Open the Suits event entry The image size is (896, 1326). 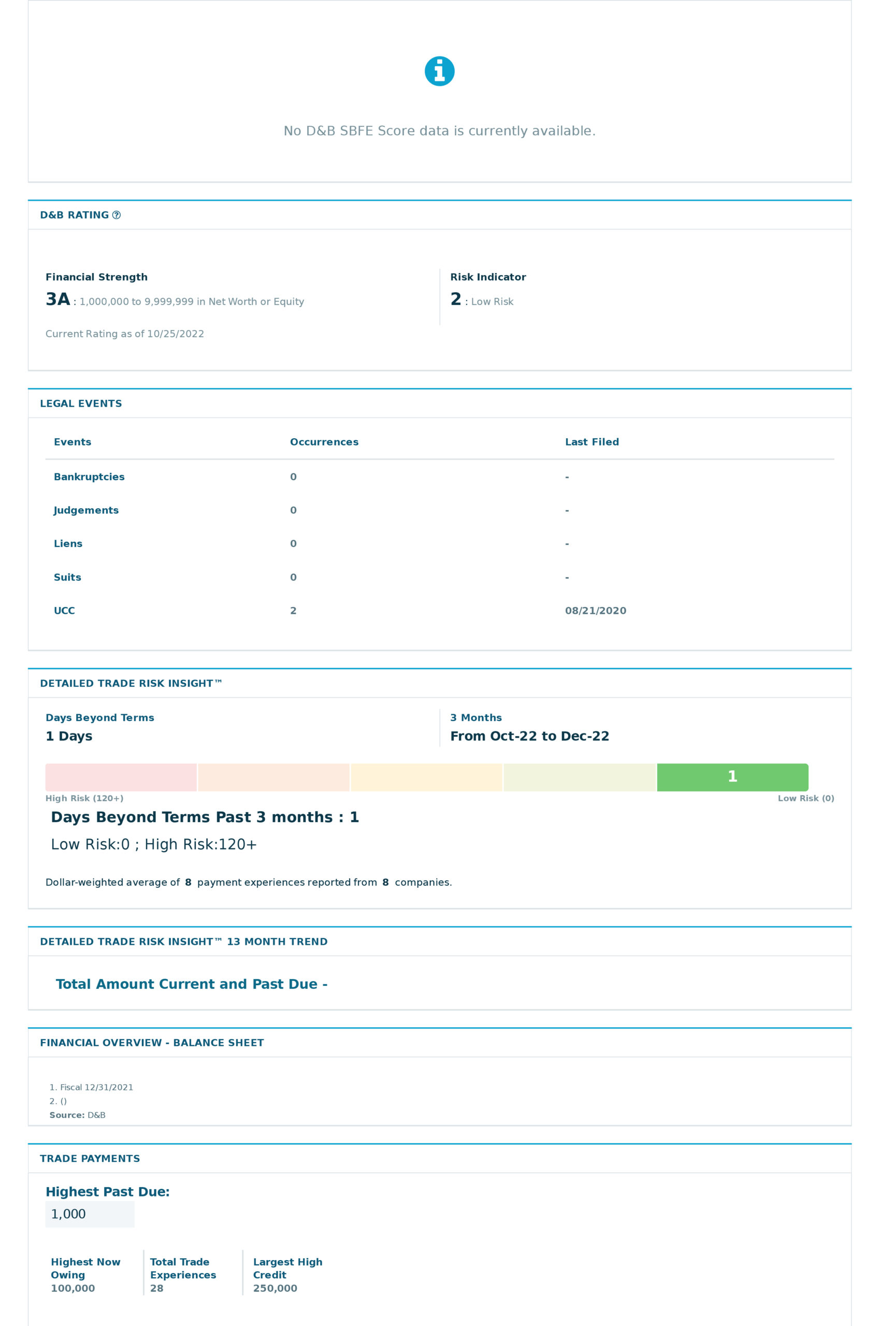pyautogui.click(x=67, y=578)
